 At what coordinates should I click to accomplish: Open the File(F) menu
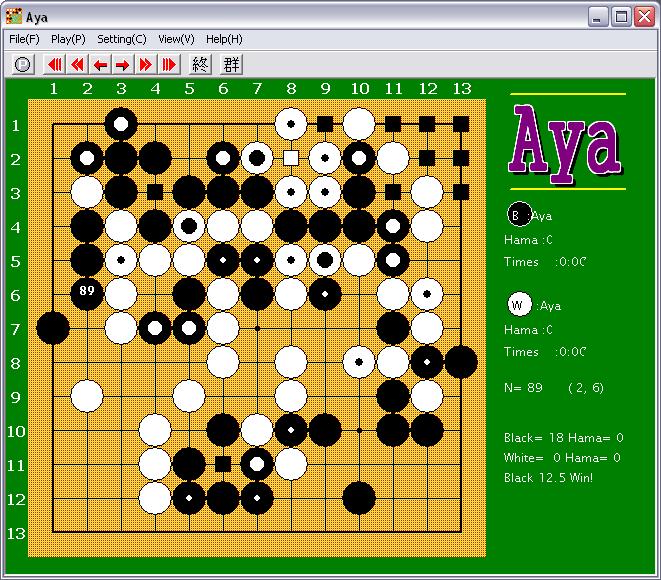click(24, 39)
